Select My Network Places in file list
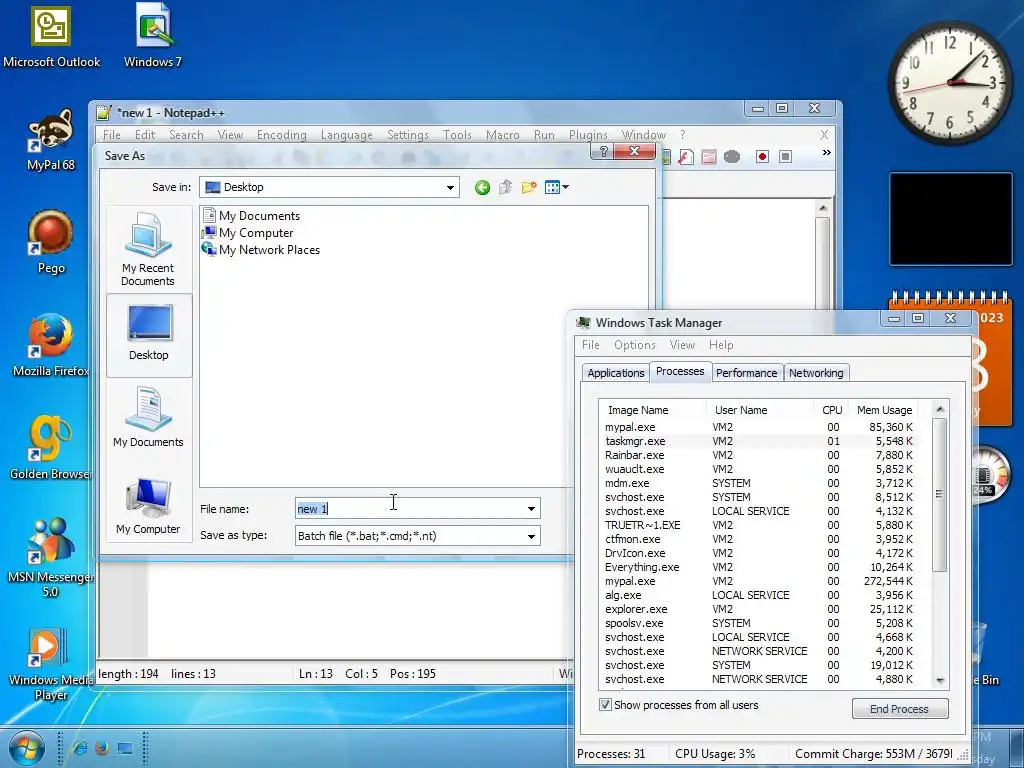Image resolution: width=1024 pixels, height=768 pixels. 261,249
